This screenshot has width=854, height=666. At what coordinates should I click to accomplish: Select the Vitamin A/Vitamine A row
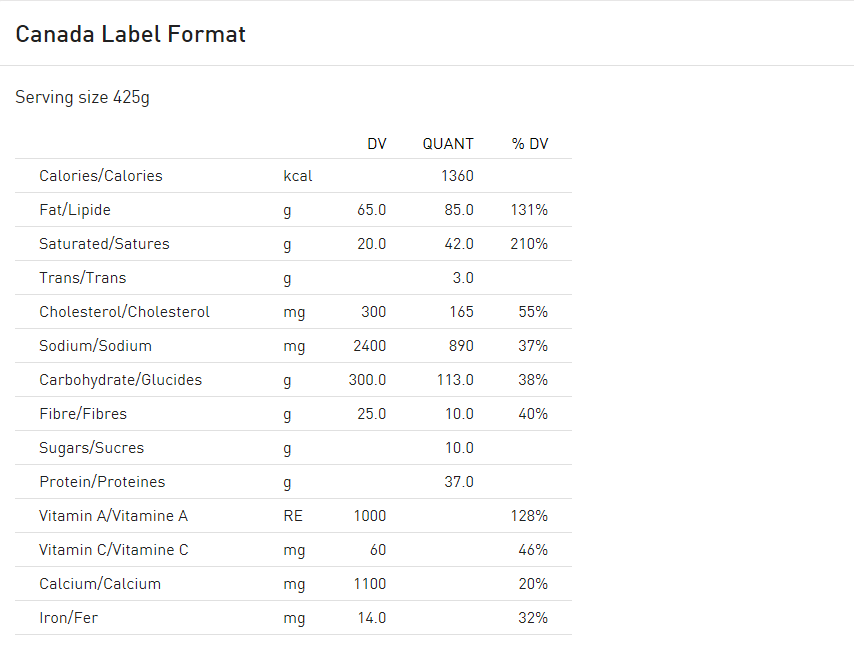(294, 516)
